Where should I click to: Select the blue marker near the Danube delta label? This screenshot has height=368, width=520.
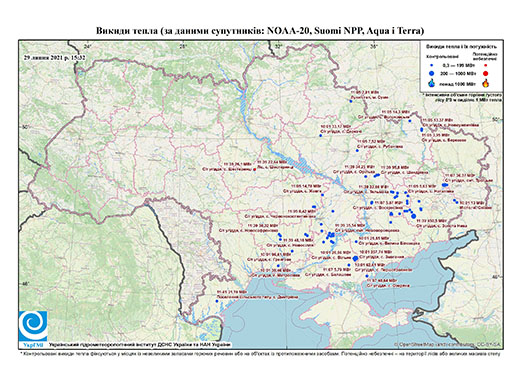click(x=217, y=301)
